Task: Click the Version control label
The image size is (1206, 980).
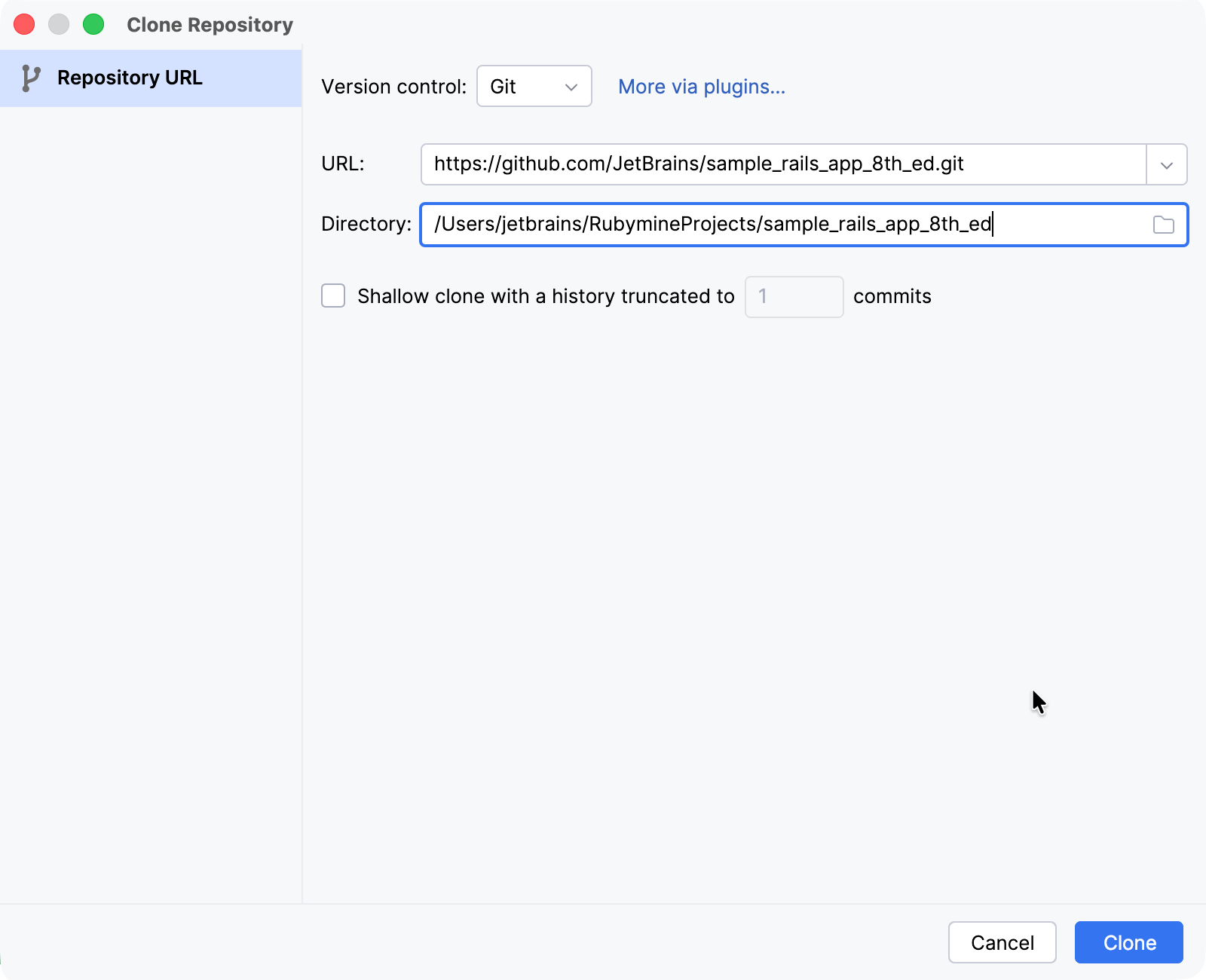Action: pyautogui.click(x=394, y=87)
